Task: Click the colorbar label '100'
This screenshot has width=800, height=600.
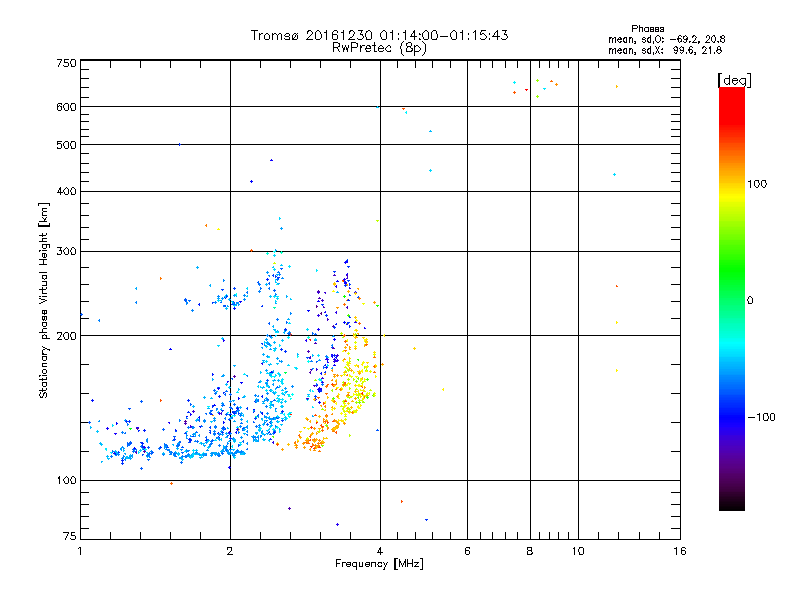Action: 757,184
